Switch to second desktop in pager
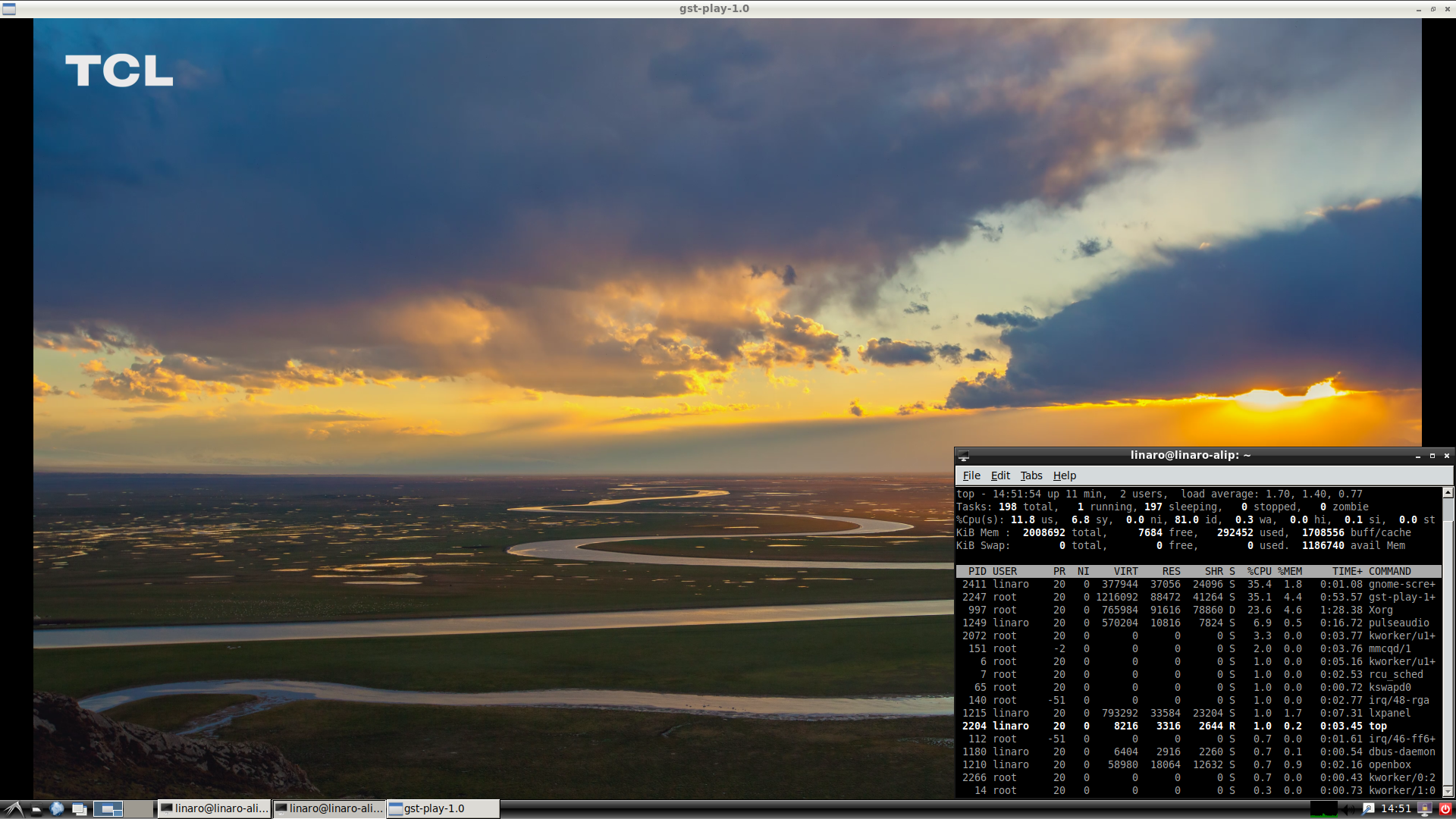The width and height of the screenshot is (1456, 819). click(x=138, y=809)
